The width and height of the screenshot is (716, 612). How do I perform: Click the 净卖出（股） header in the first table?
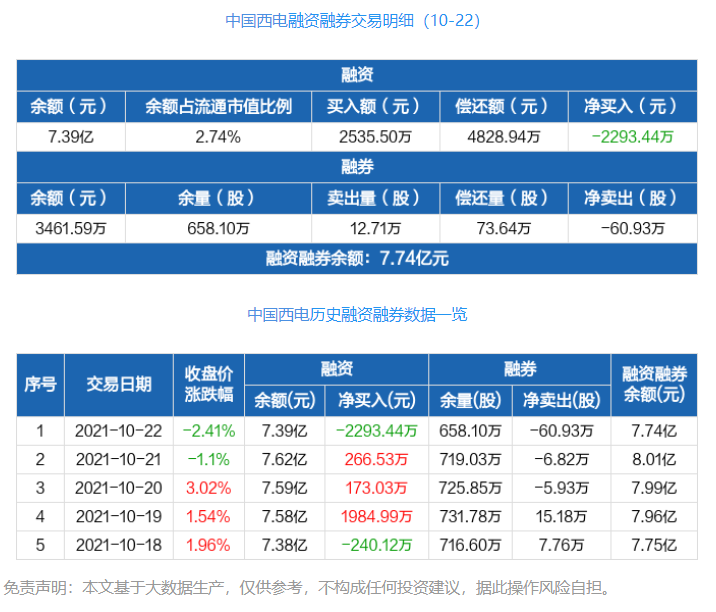632,198
